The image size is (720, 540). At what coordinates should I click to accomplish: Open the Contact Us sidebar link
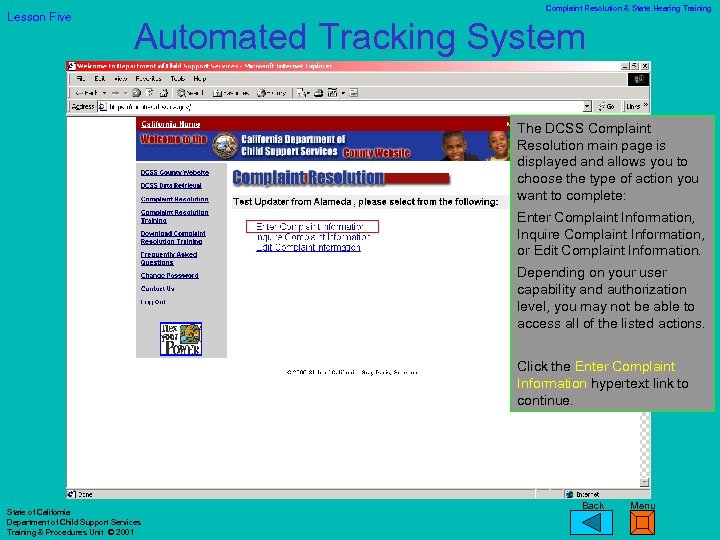click(158, 289)
